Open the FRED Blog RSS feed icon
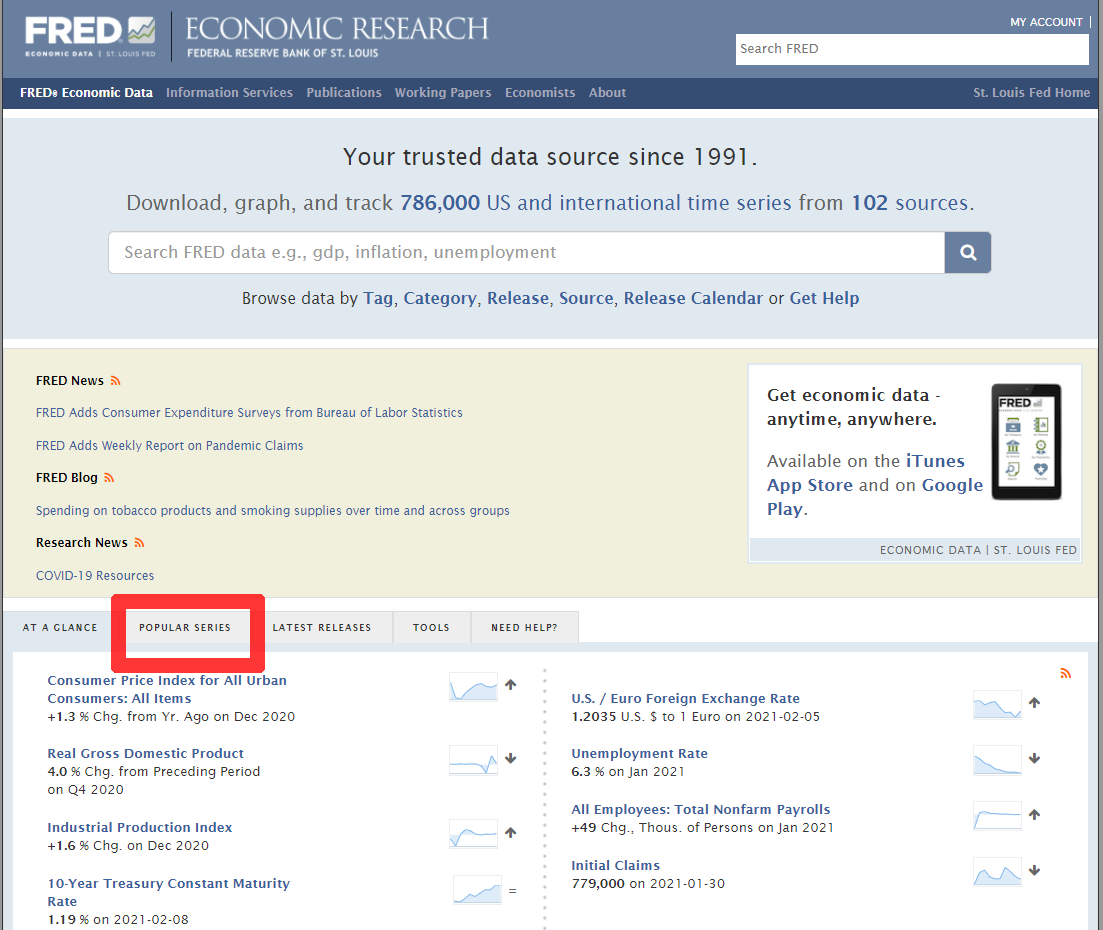This screenshot has width=1103, height=930. tap(109, 478)
